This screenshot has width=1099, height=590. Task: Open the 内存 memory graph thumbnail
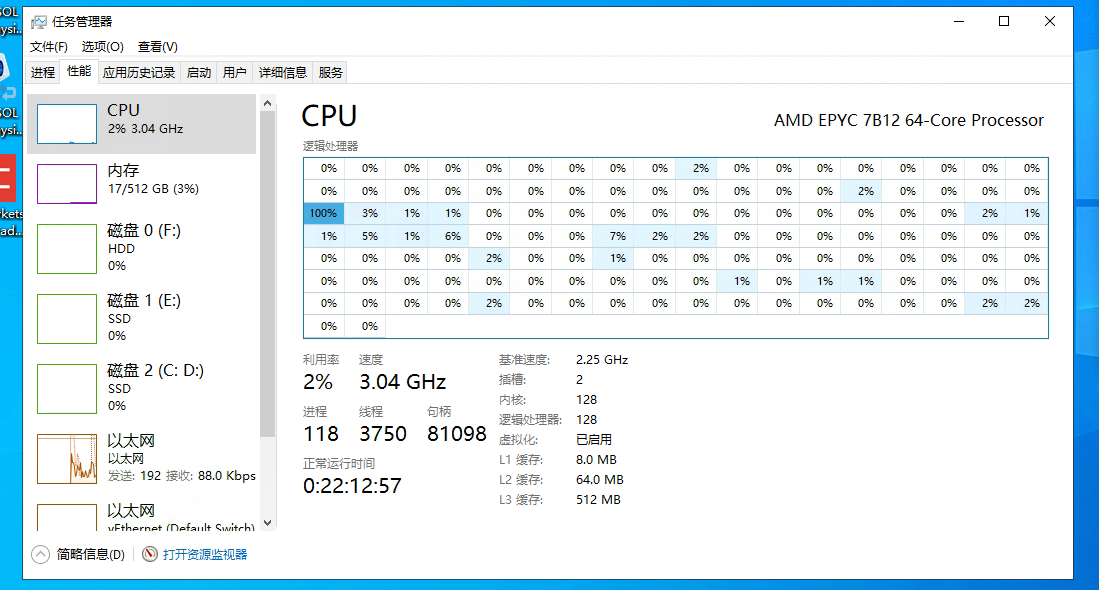67,184
